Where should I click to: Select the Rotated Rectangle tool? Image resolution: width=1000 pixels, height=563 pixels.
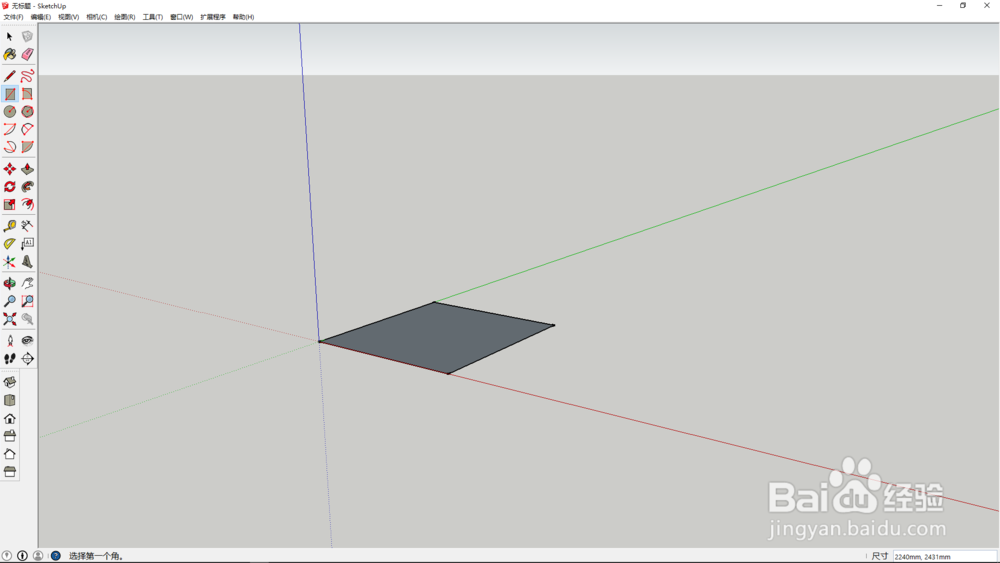[x=27, y=94]
